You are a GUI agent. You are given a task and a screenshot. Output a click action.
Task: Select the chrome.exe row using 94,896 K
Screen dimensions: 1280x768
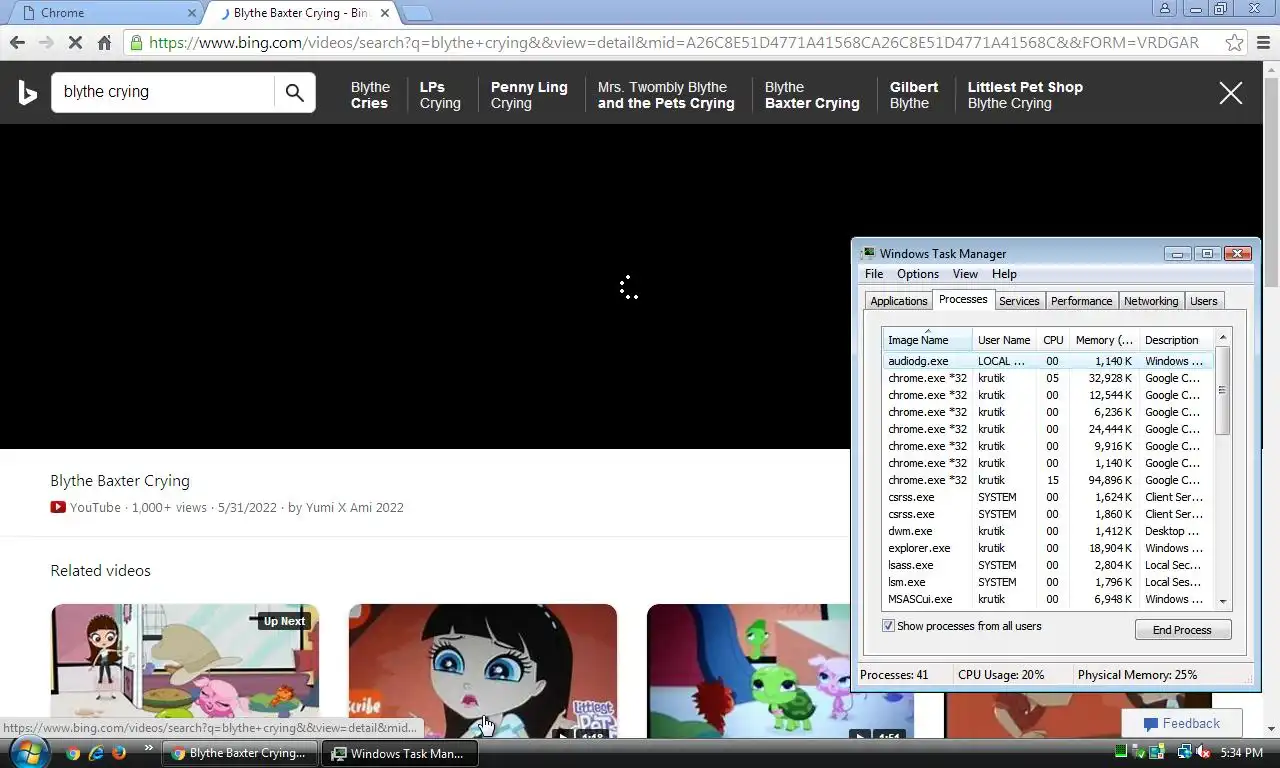click(1048, 480)
